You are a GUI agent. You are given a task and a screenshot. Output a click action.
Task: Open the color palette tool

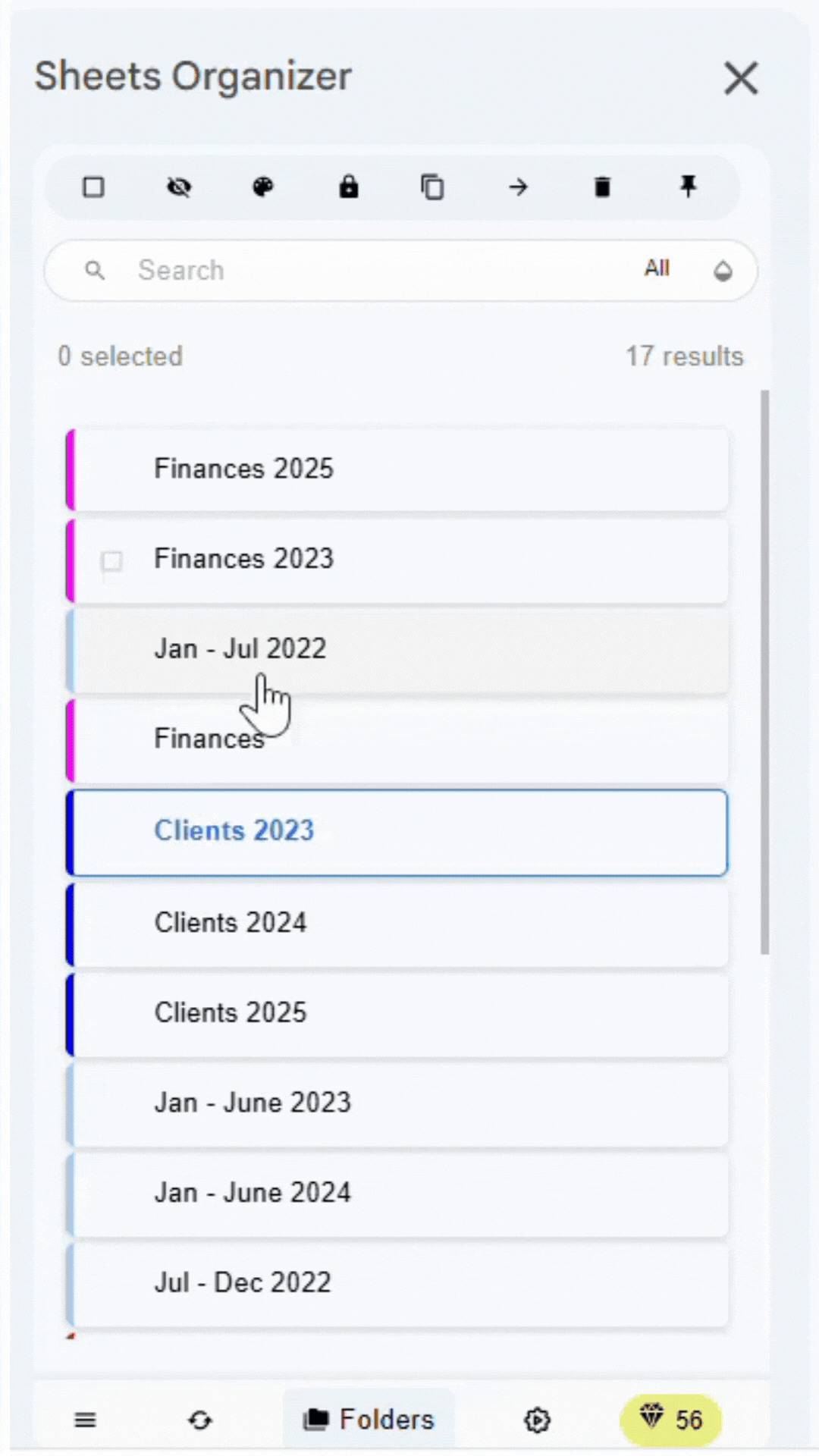[x=263, y=187]
